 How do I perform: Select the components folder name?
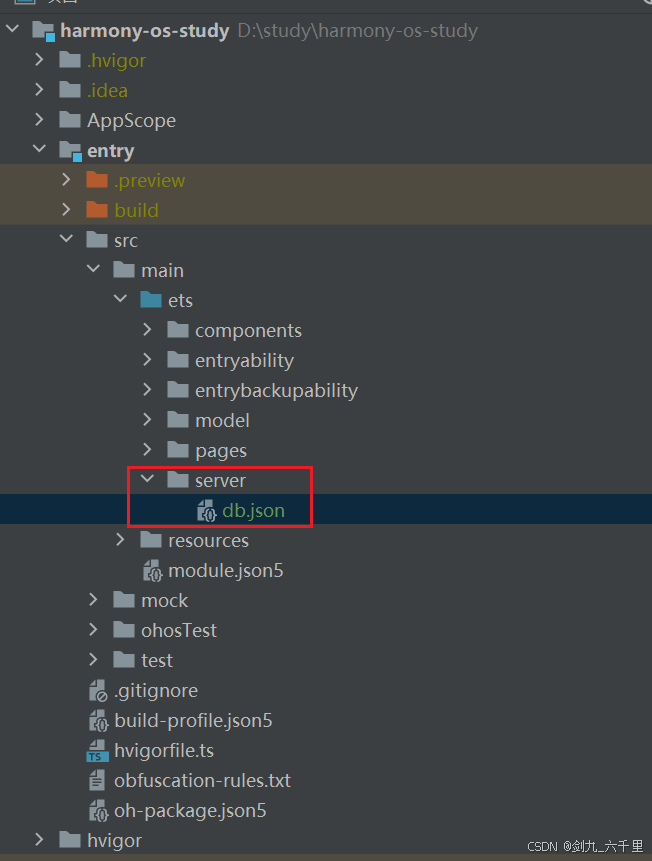pyautogui.click(x=248, y=331)
